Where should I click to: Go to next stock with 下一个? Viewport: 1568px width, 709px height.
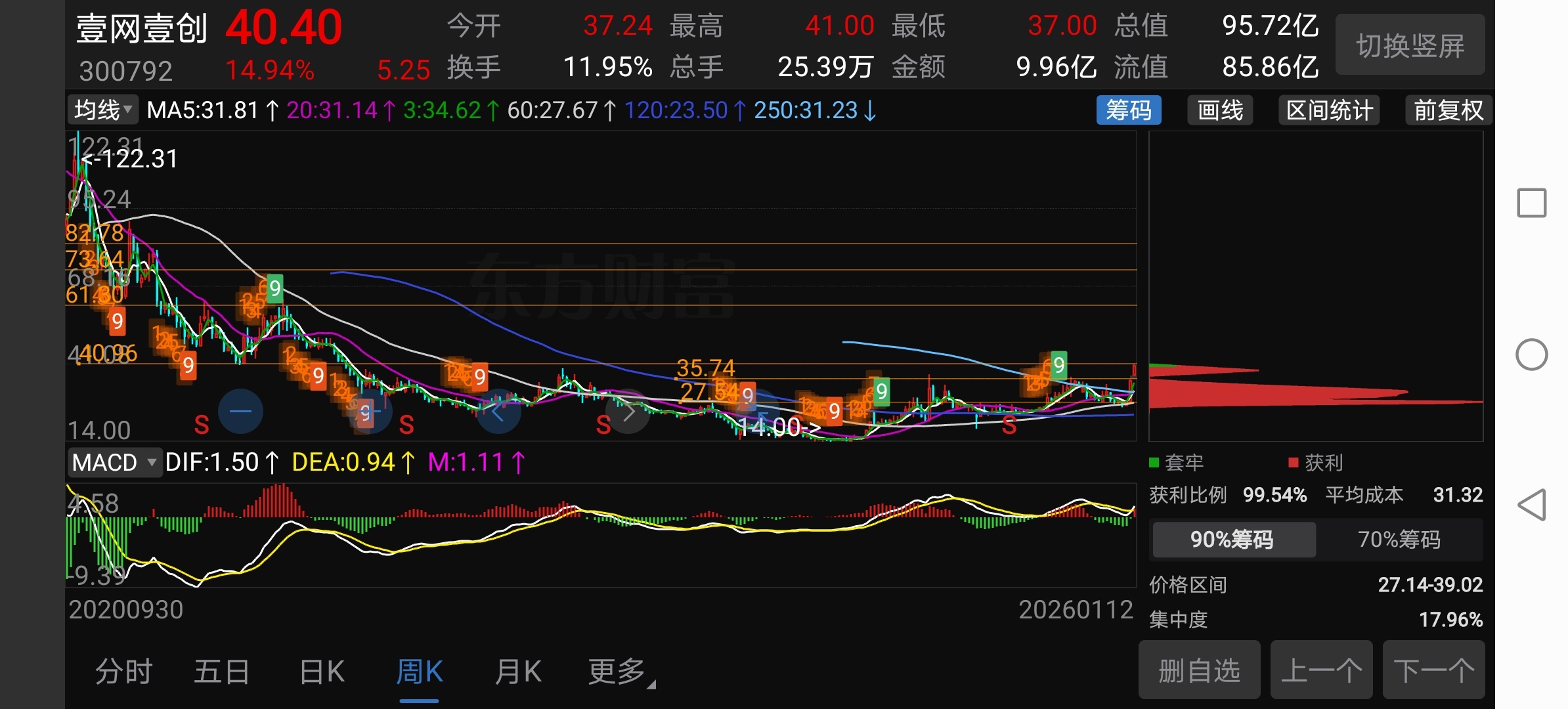(1433, 670)
